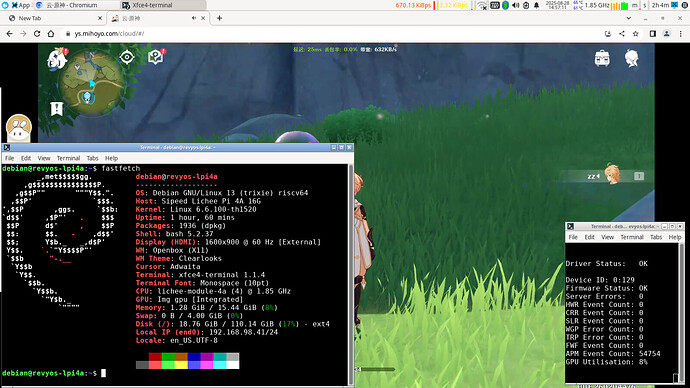This screenshot has width=690, height=388.
Task: Click the large terminal vertical scrollbar
Action: coord(351,275)
